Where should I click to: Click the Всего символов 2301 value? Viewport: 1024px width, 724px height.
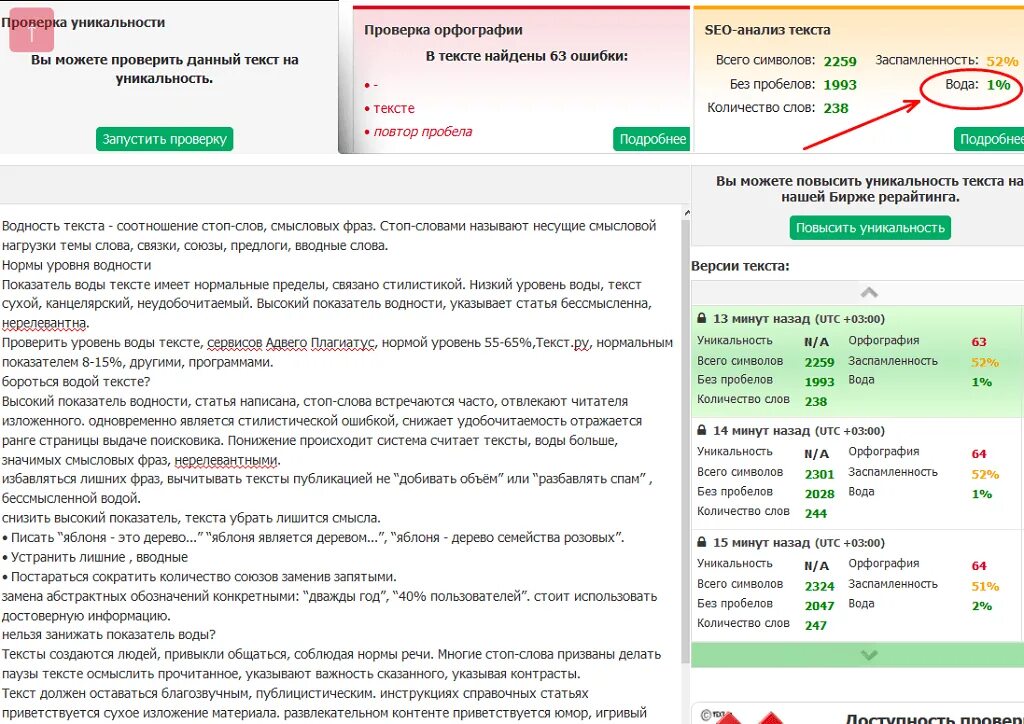820,474
